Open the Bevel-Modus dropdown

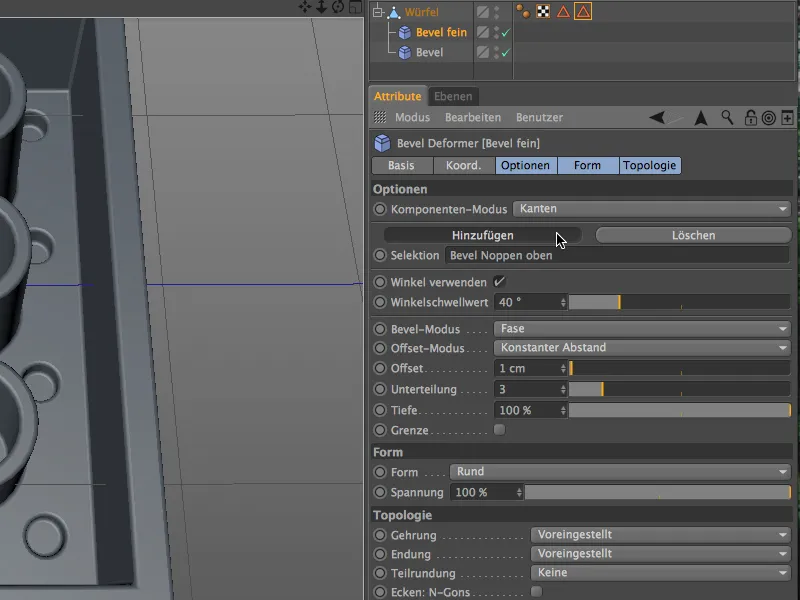tap(642, 329)
